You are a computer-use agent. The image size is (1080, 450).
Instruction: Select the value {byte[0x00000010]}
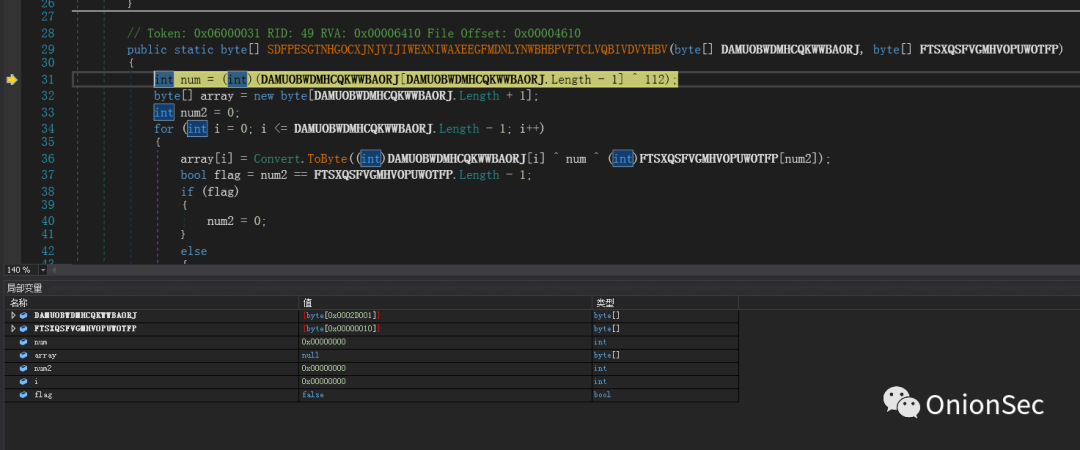click(x=341, y=329)
